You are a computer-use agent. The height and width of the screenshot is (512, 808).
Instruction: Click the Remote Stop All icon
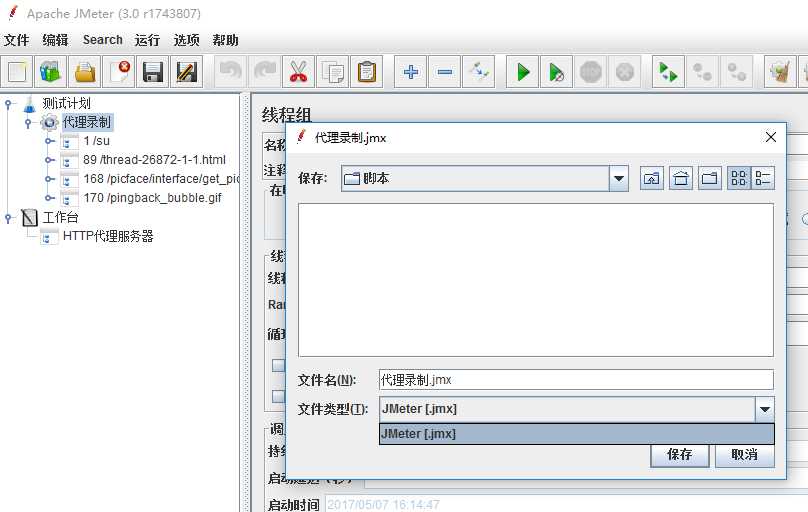pos(702,72)
